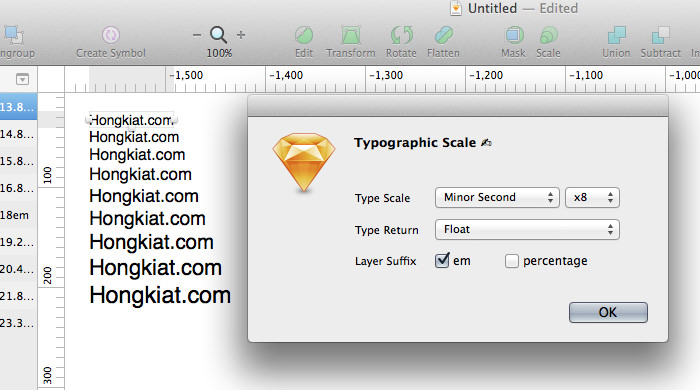Click the Mask tool icon

click(514, 35)
